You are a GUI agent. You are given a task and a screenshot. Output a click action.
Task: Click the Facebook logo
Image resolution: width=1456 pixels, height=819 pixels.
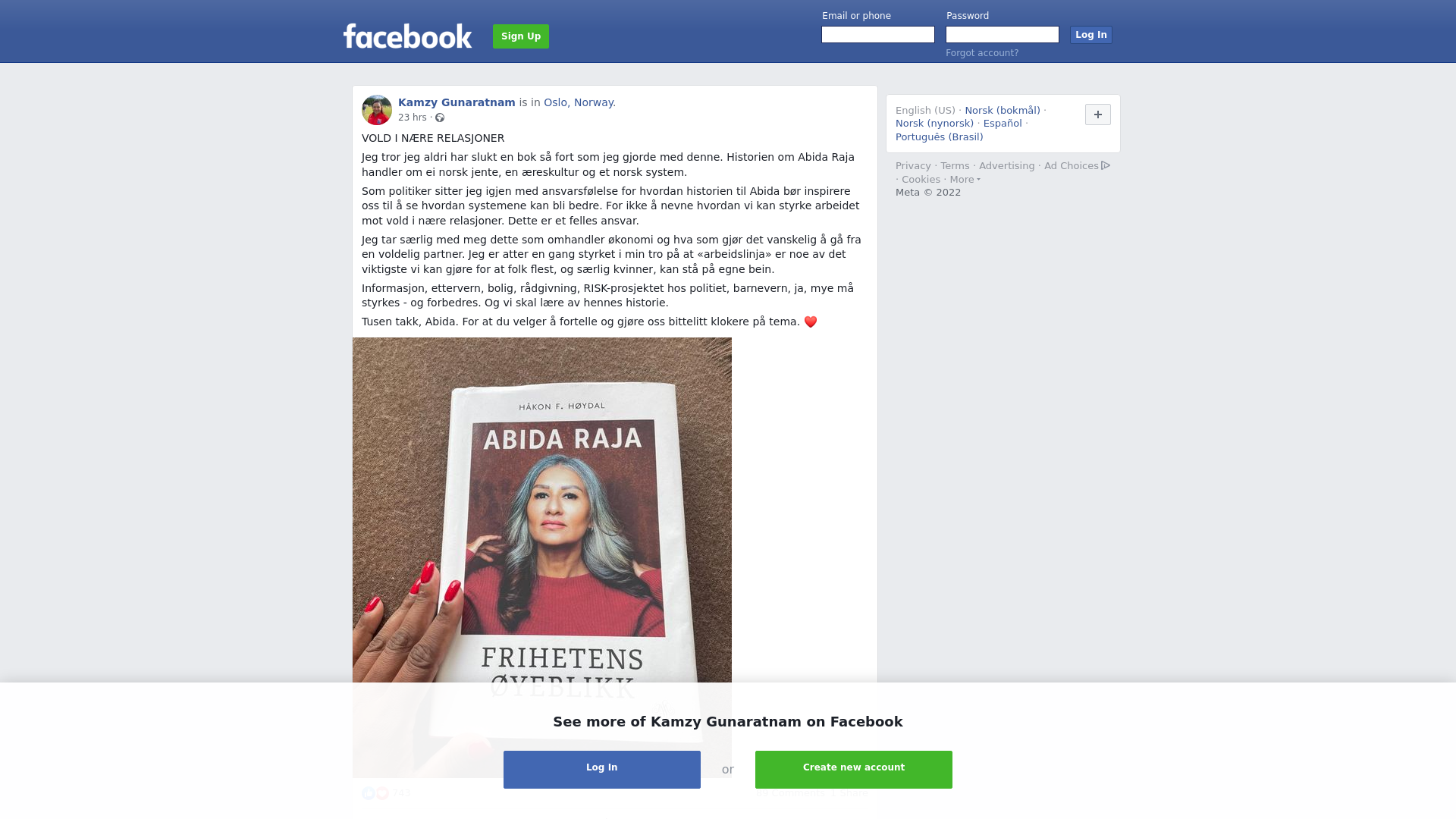pyautogui.click(x=407, y=36)
